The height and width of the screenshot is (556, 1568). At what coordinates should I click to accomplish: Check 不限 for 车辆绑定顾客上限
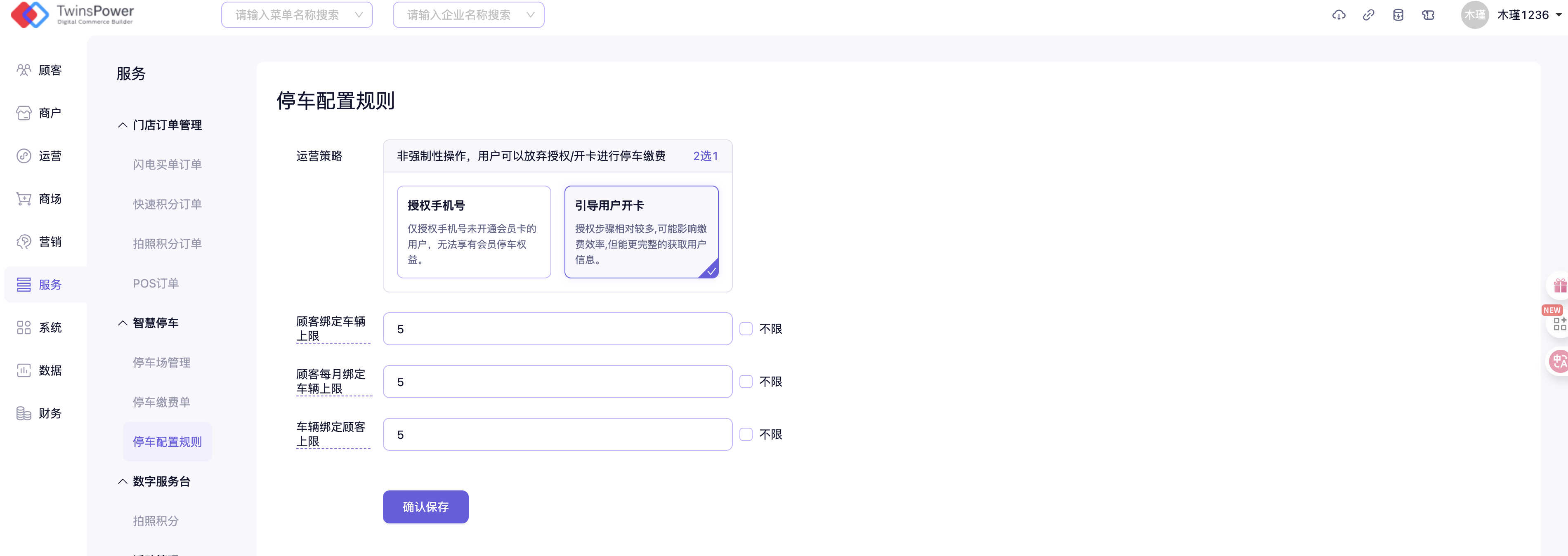(x=746, y=434)
